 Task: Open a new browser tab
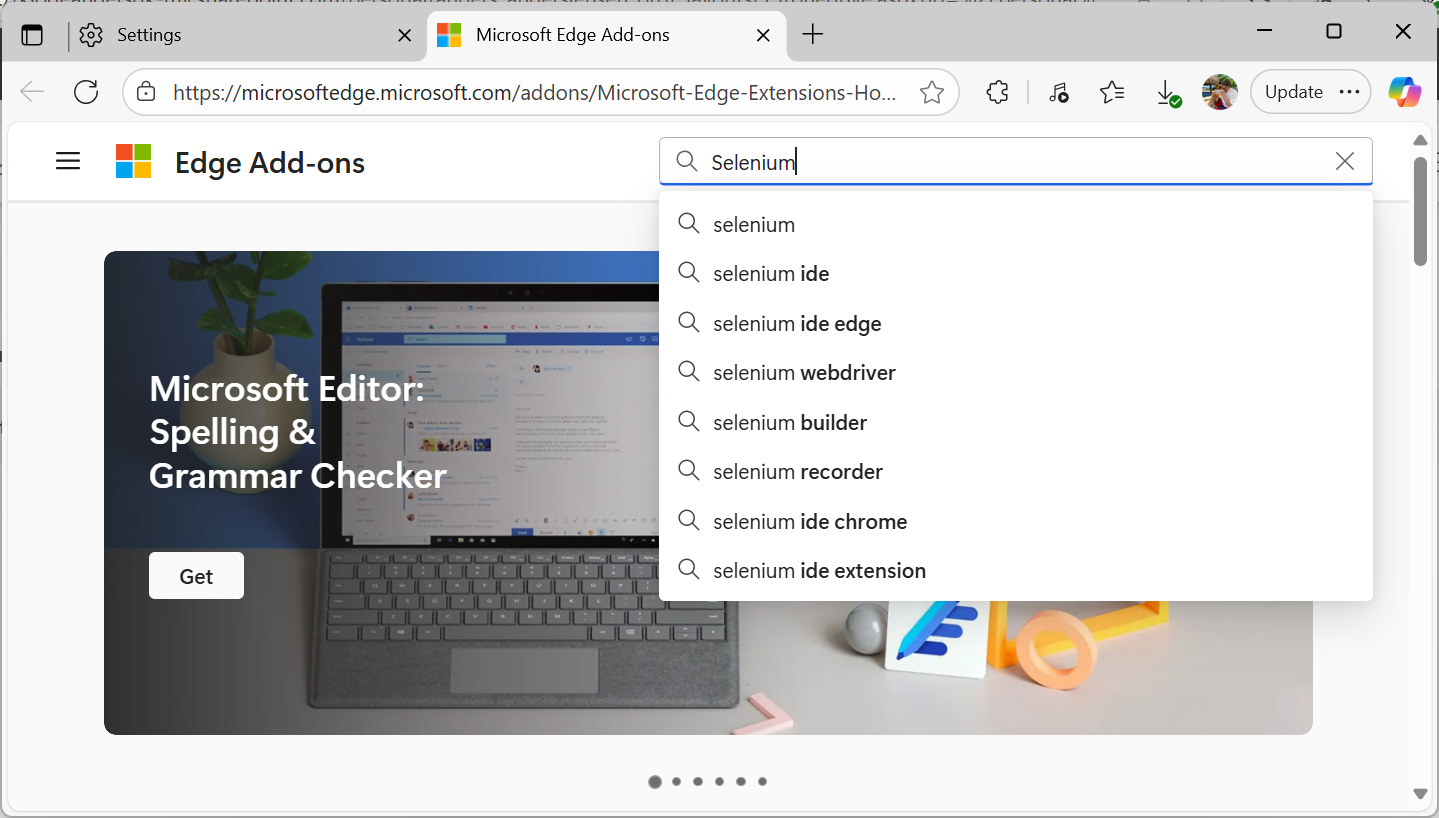point(812,34)
